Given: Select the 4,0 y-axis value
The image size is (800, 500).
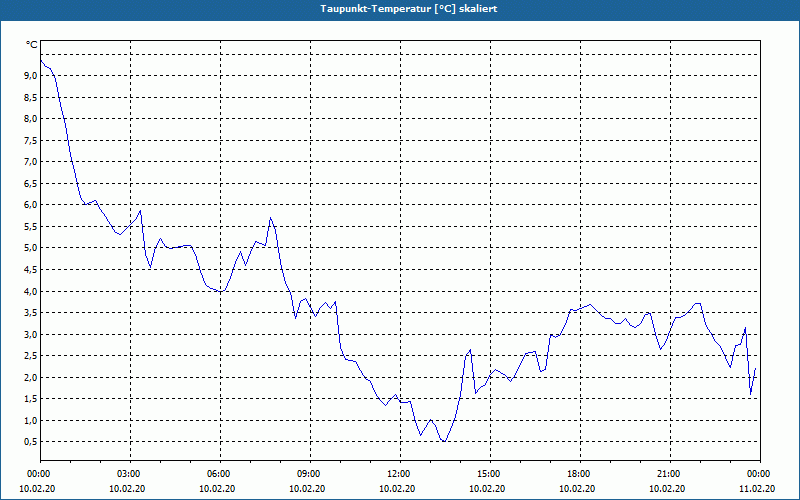Looking at the screenshot, I should point(31,291).
